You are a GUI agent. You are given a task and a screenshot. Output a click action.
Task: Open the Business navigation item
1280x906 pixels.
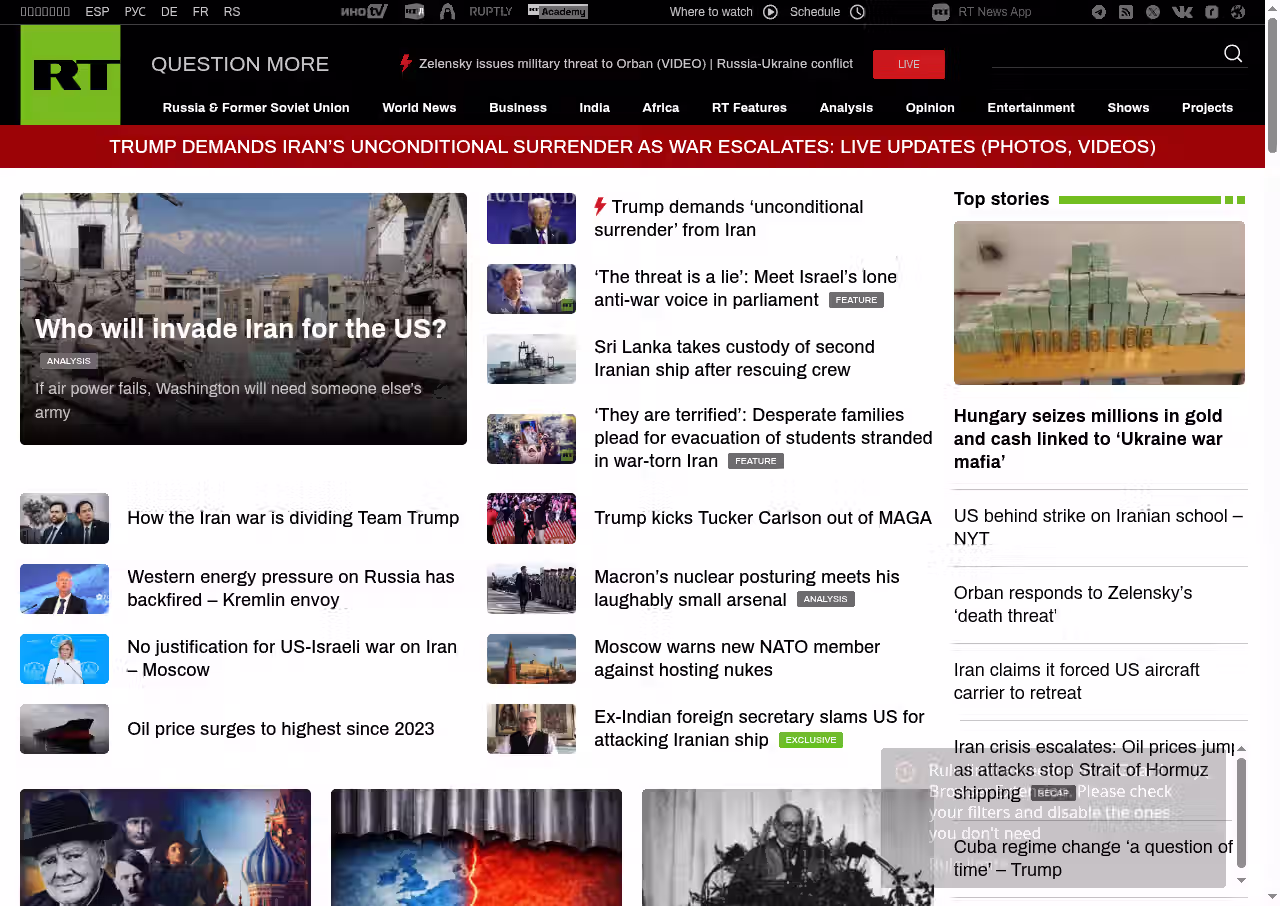coord(517,108)
